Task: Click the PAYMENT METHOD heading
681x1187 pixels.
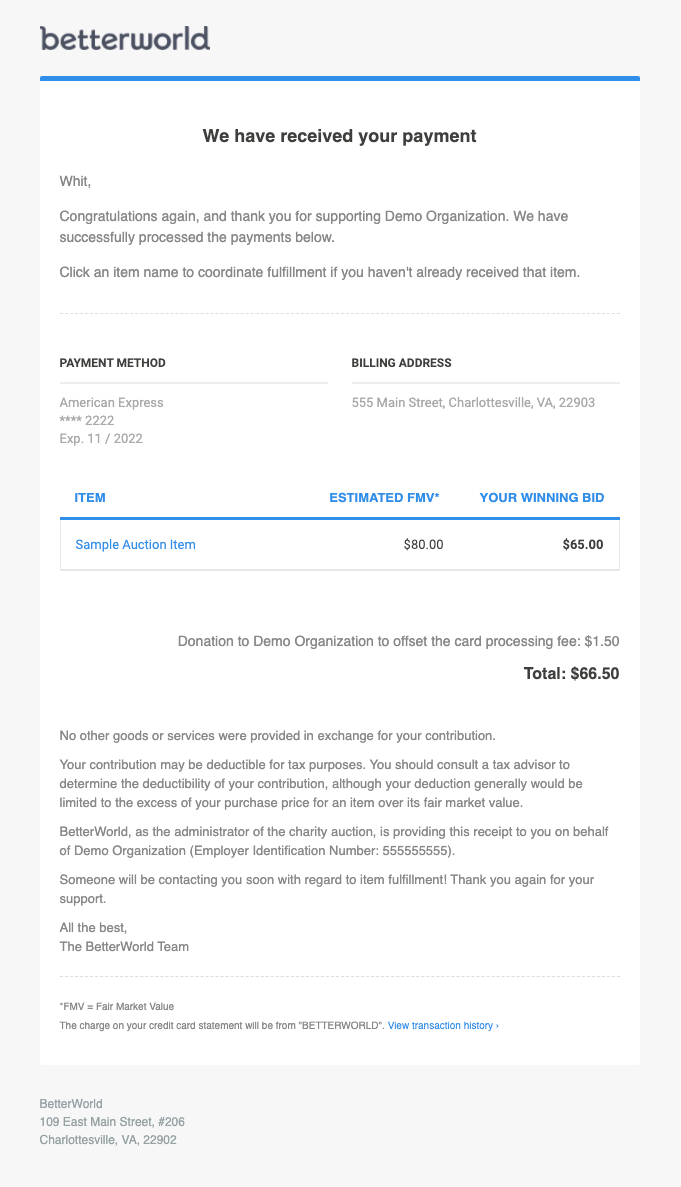Action: coord(113,363)
